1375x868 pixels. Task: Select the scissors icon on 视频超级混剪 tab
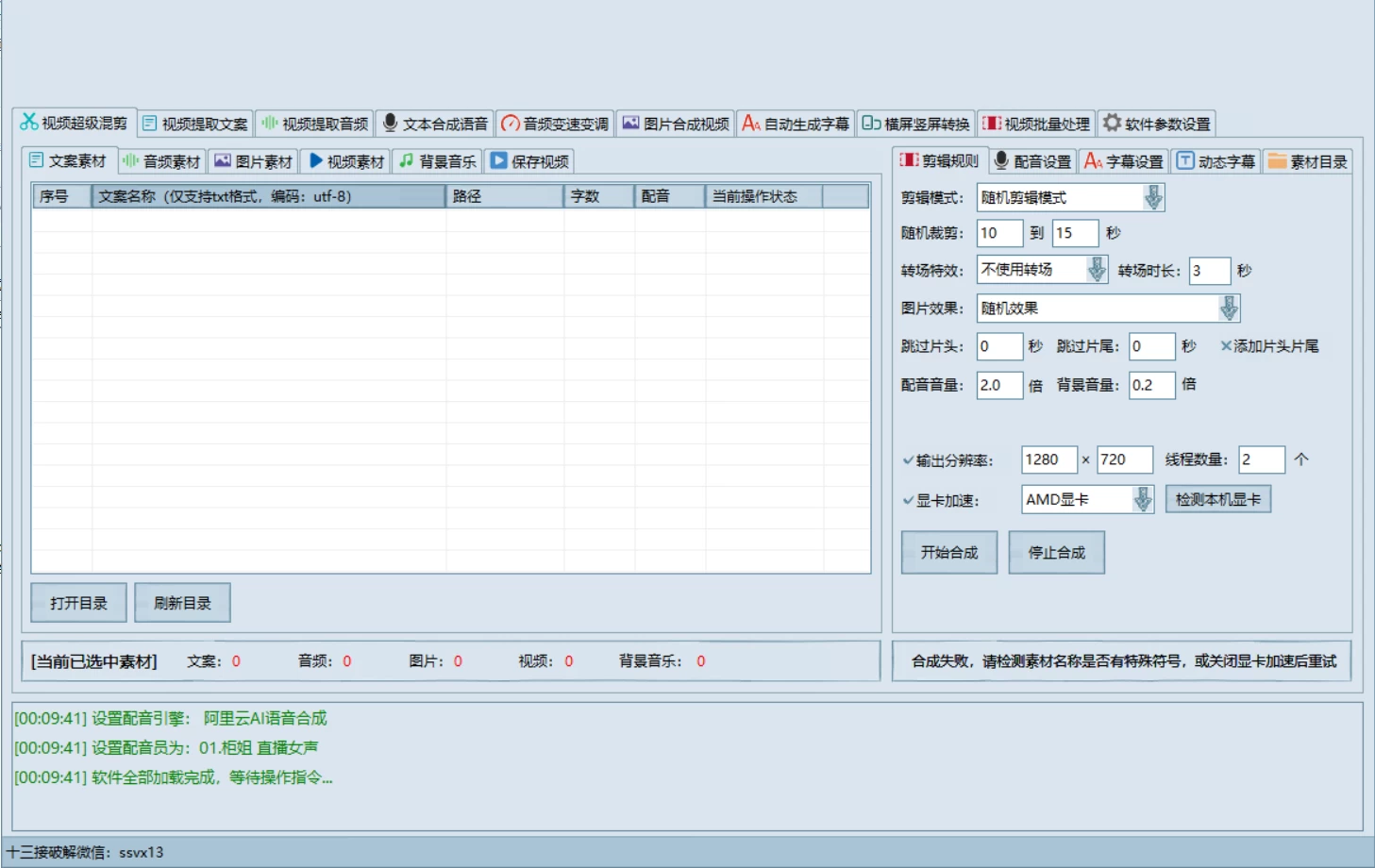(x=27, y=122)
